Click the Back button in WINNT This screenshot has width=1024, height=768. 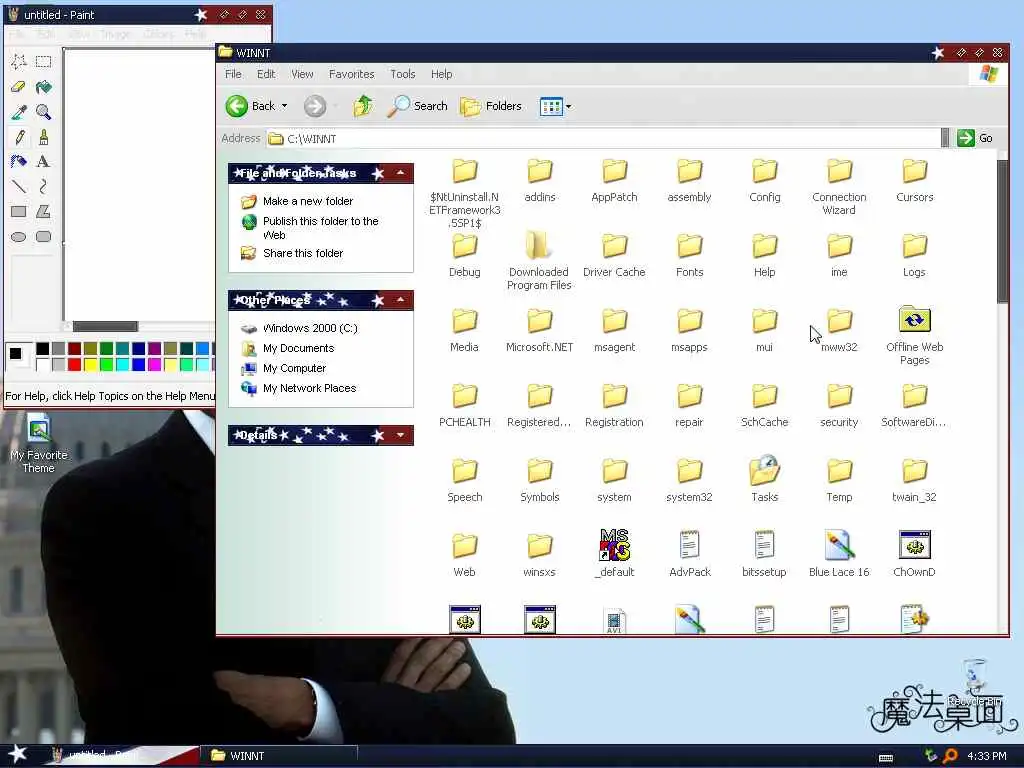(x=251, y=106)
